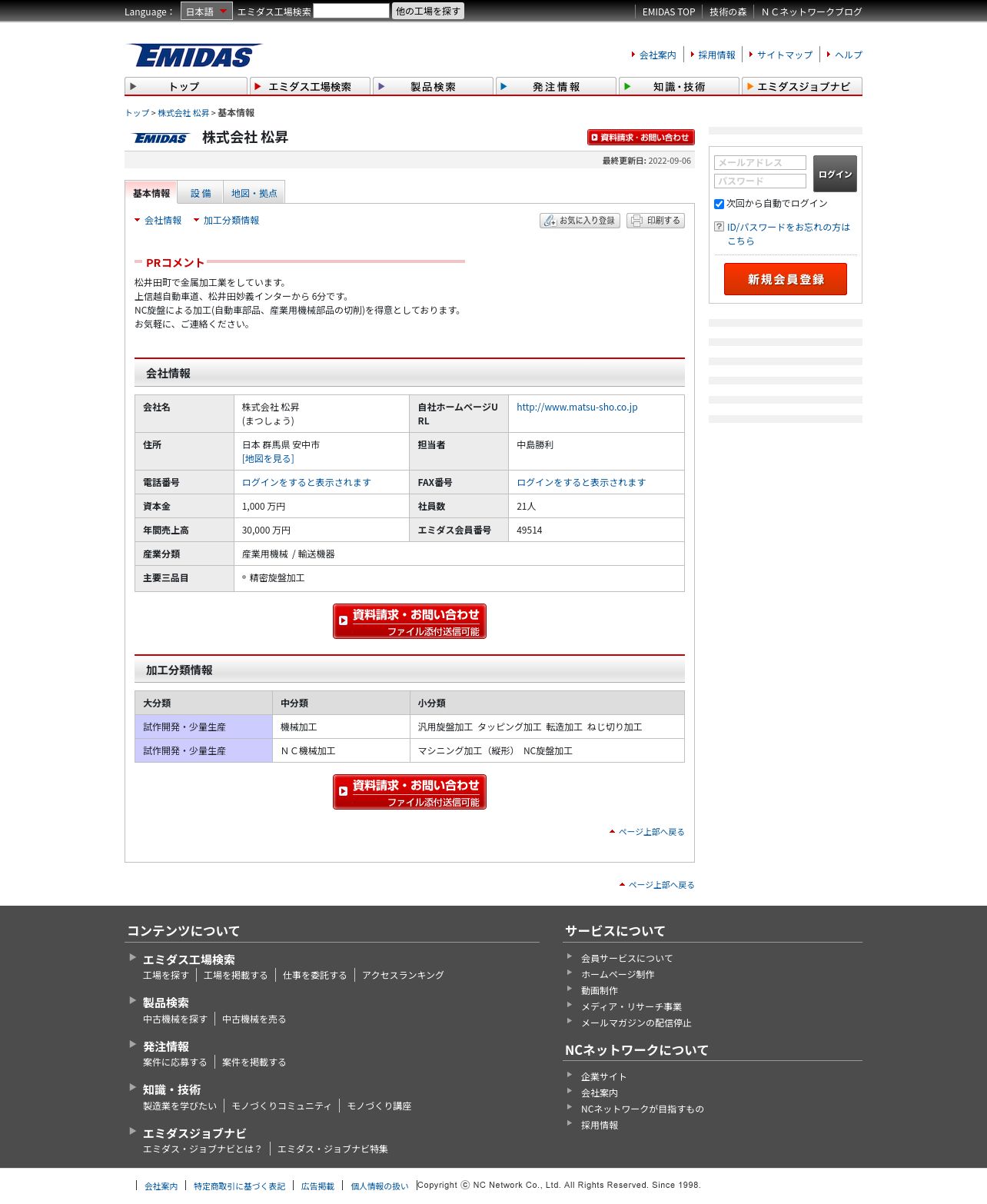This screenshot has width=987, height=1204.
Task: Click the help question icon for forgotten password
Action: pos(719,227)
